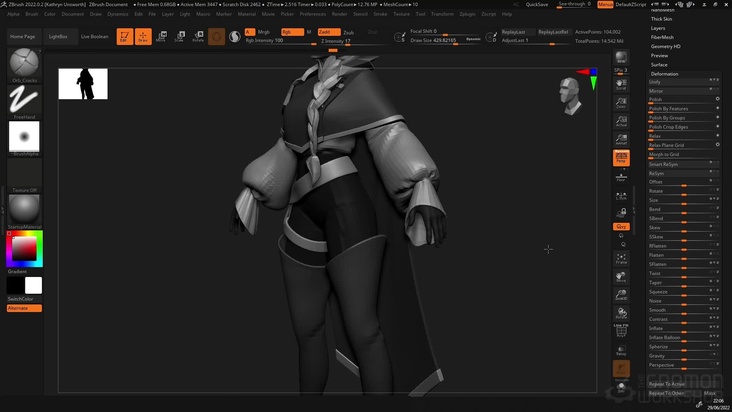Select the Move transform tool

(x=162, y=36)
